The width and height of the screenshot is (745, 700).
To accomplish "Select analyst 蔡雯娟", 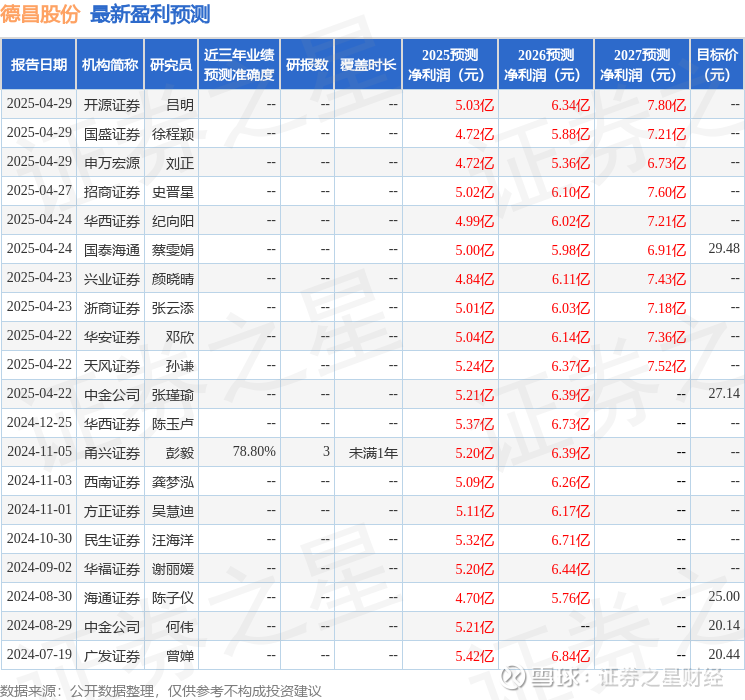I will pyautogui.click(x=173, y=250).
